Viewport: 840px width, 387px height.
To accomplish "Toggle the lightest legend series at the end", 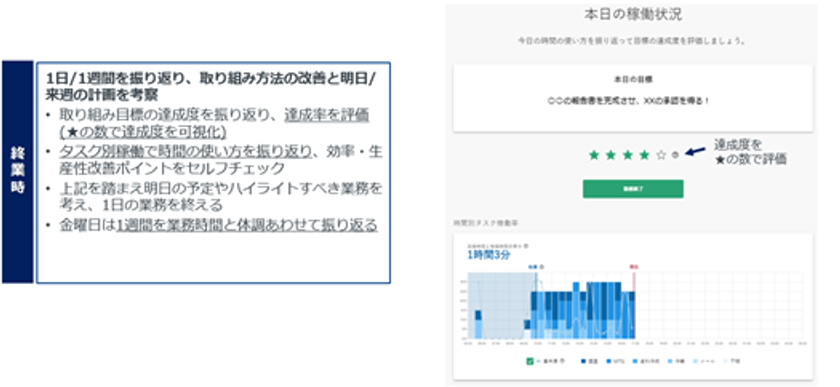I will coord(732,361).
